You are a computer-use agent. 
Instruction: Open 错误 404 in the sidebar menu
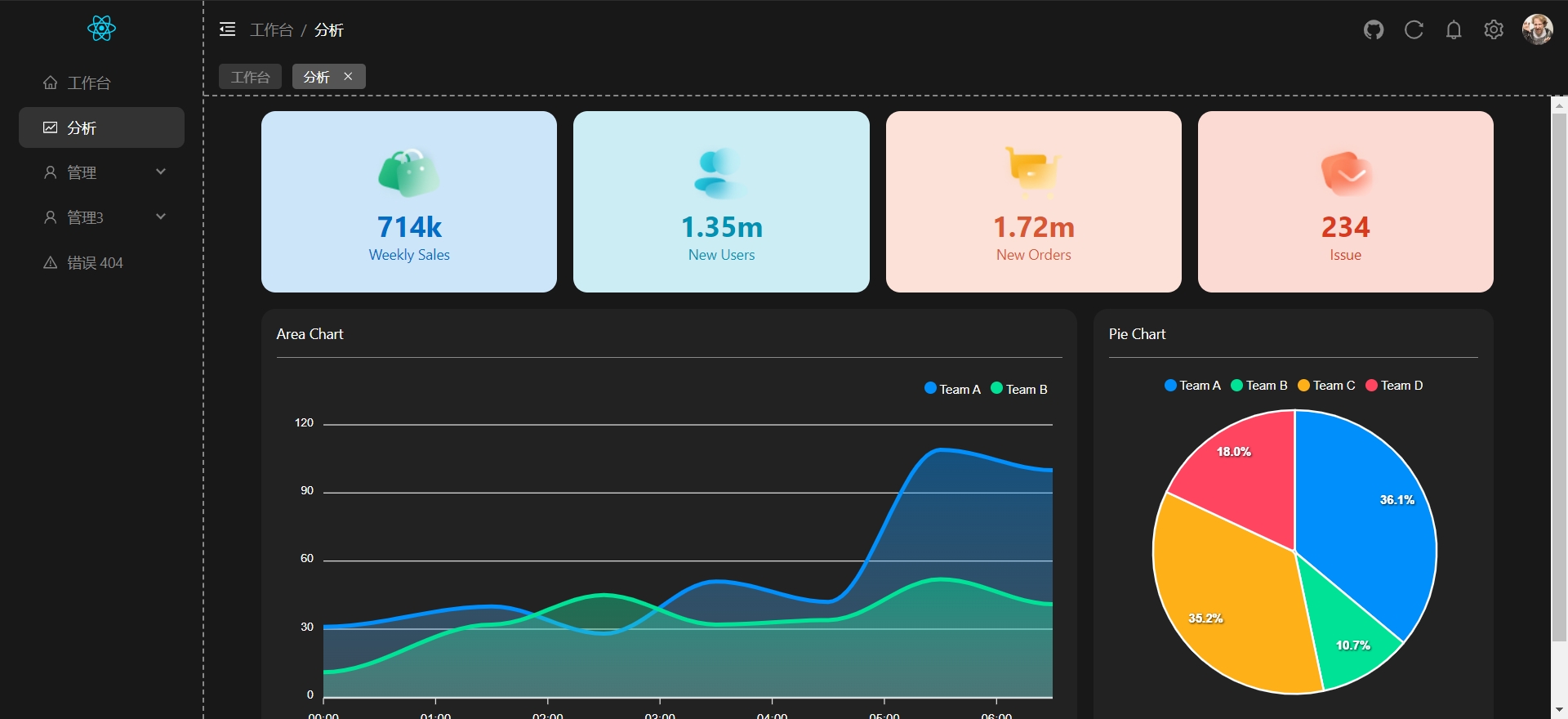(x=101, y=262)
